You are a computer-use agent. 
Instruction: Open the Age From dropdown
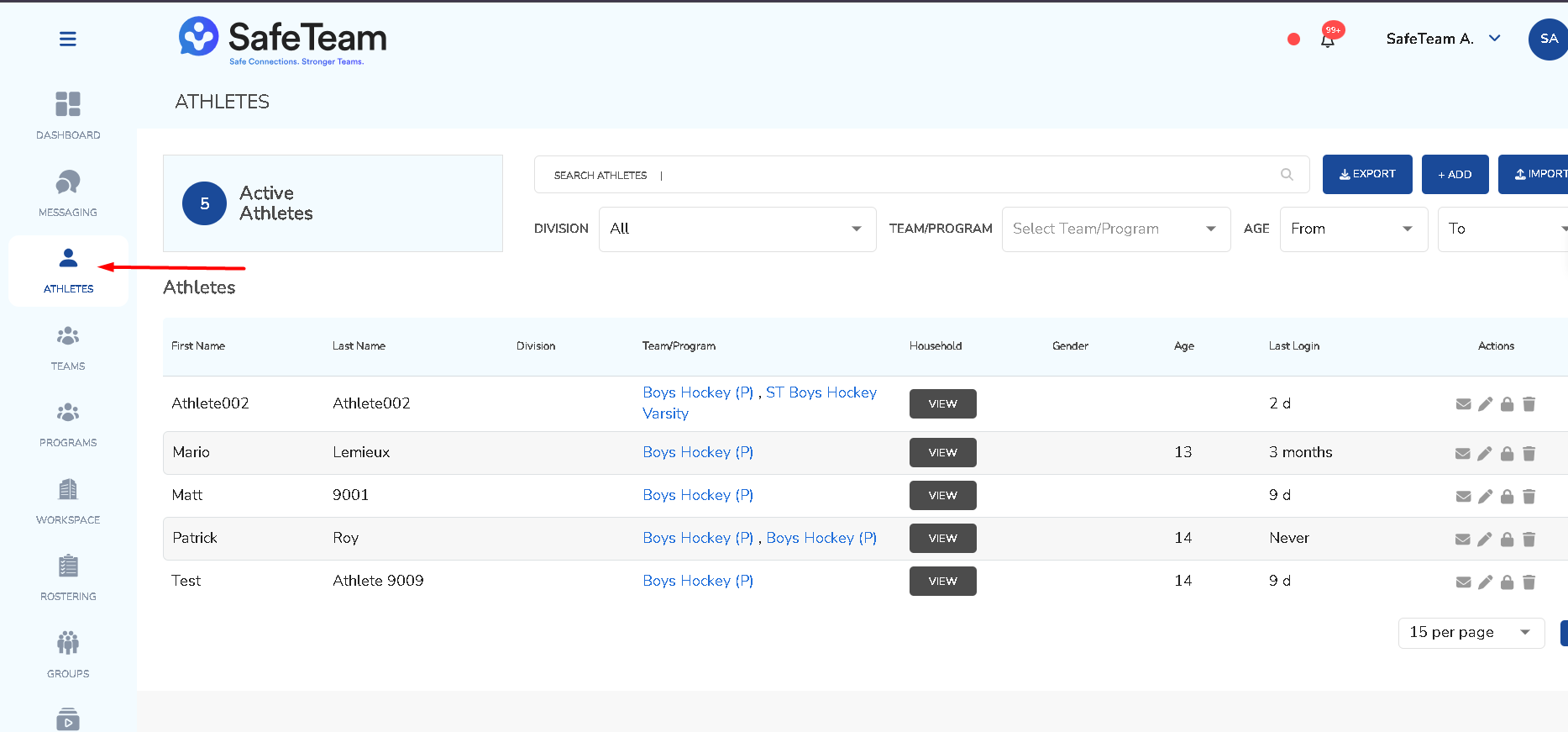click(x=1354, y=229)
